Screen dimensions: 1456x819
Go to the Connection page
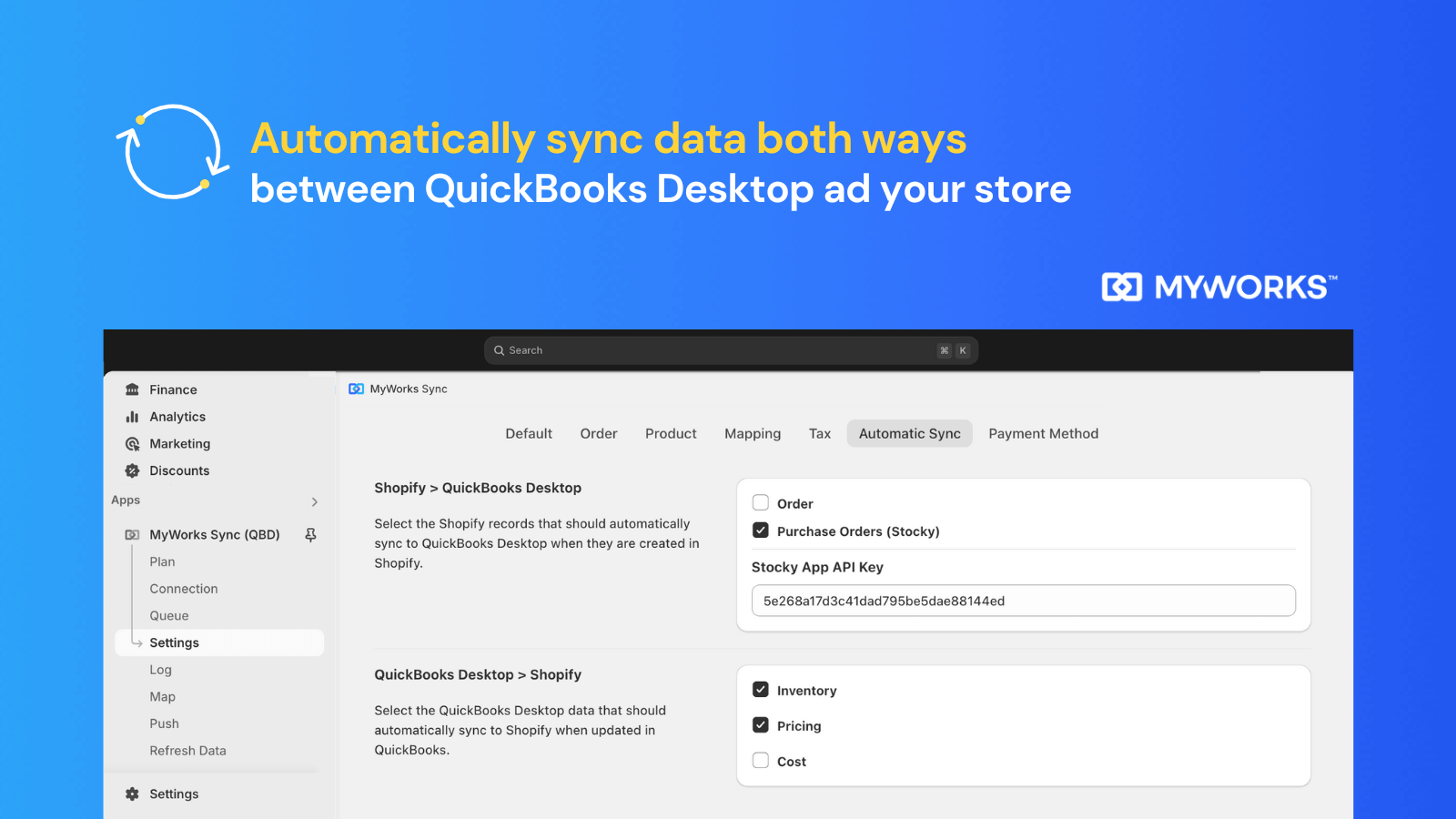183,588
